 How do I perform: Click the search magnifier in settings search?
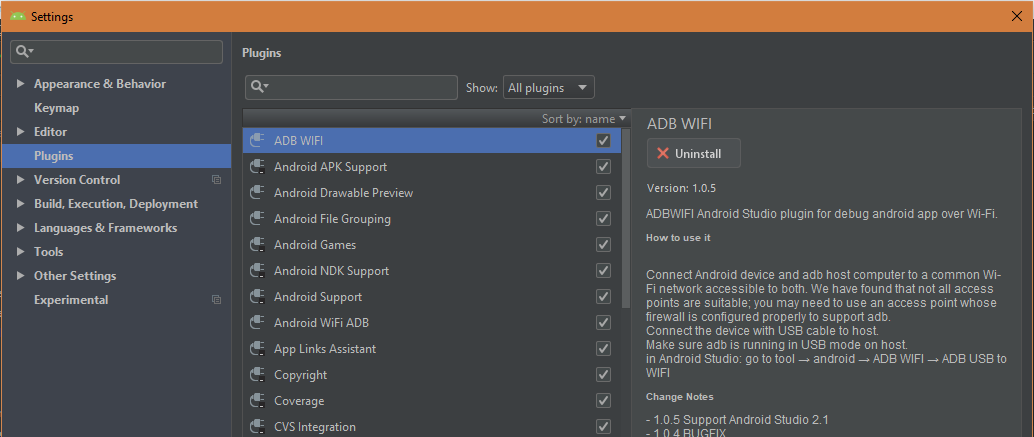[24, 51]
